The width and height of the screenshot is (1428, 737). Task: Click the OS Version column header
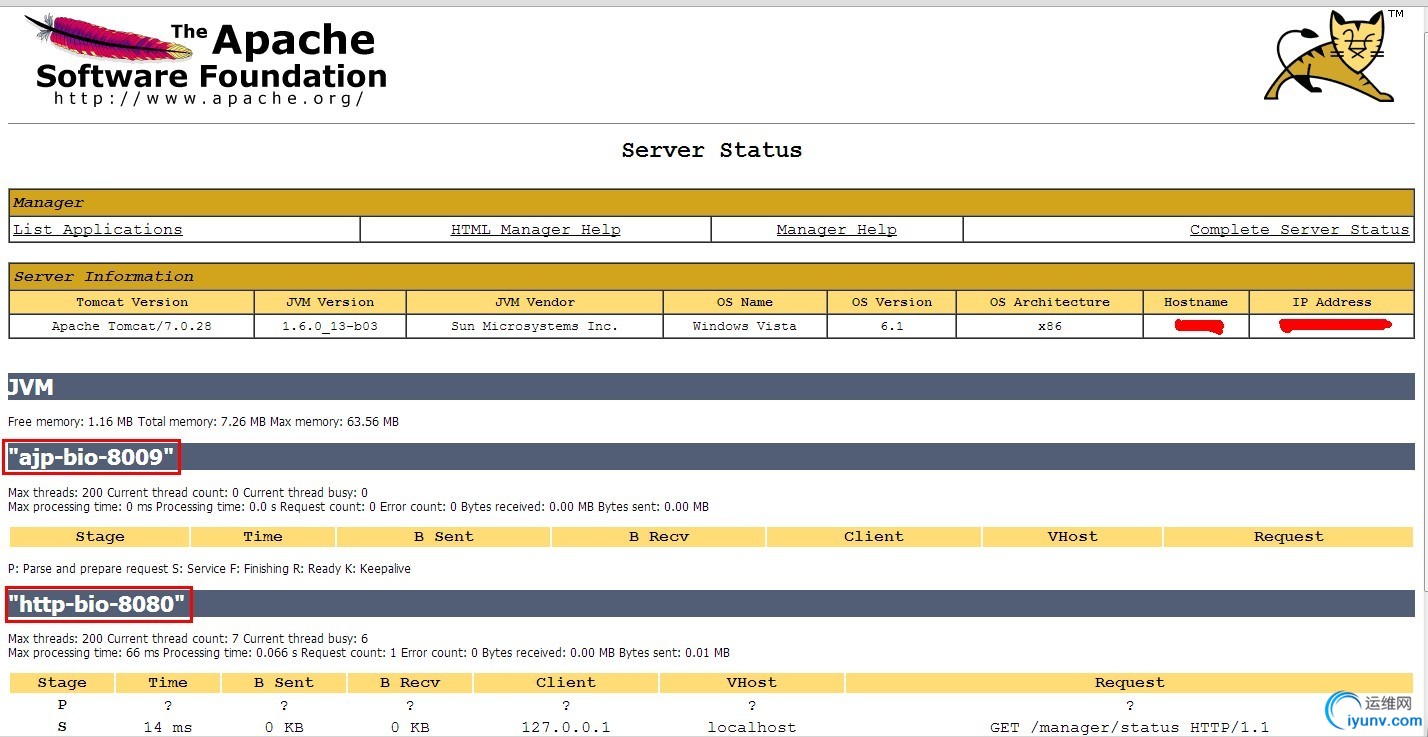pos(892,302)
